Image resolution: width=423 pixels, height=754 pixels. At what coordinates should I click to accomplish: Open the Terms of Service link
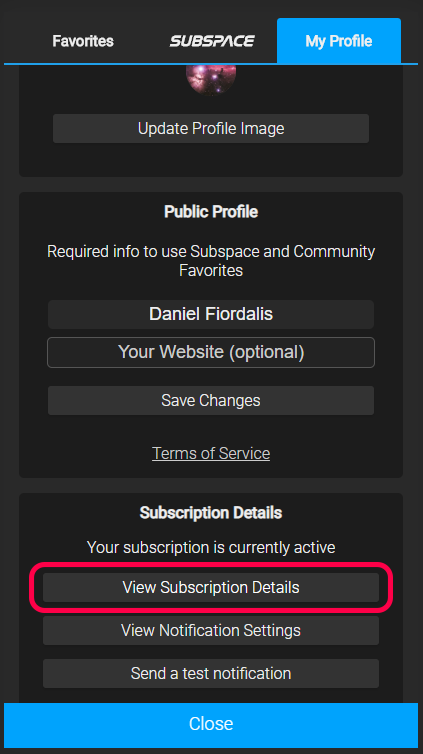click(x=211, y=453)
